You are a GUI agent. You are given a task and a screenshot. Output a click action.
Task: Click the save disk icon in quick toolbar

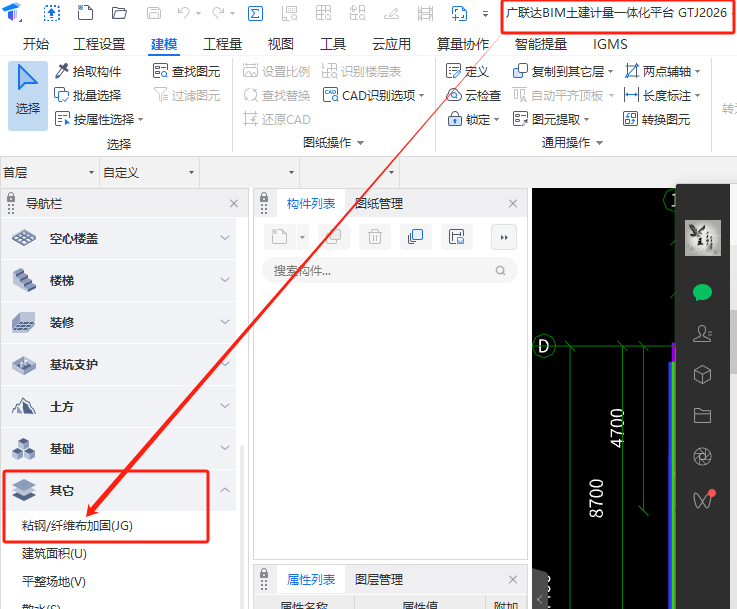pos(154,13)
